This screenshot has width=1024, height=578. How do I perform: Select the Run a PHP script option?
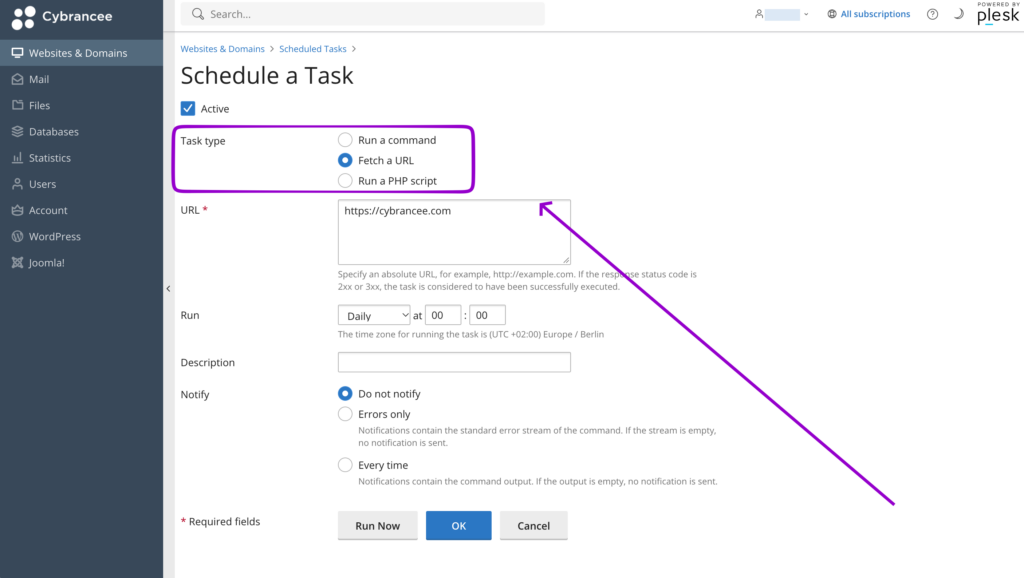[345, 180]
